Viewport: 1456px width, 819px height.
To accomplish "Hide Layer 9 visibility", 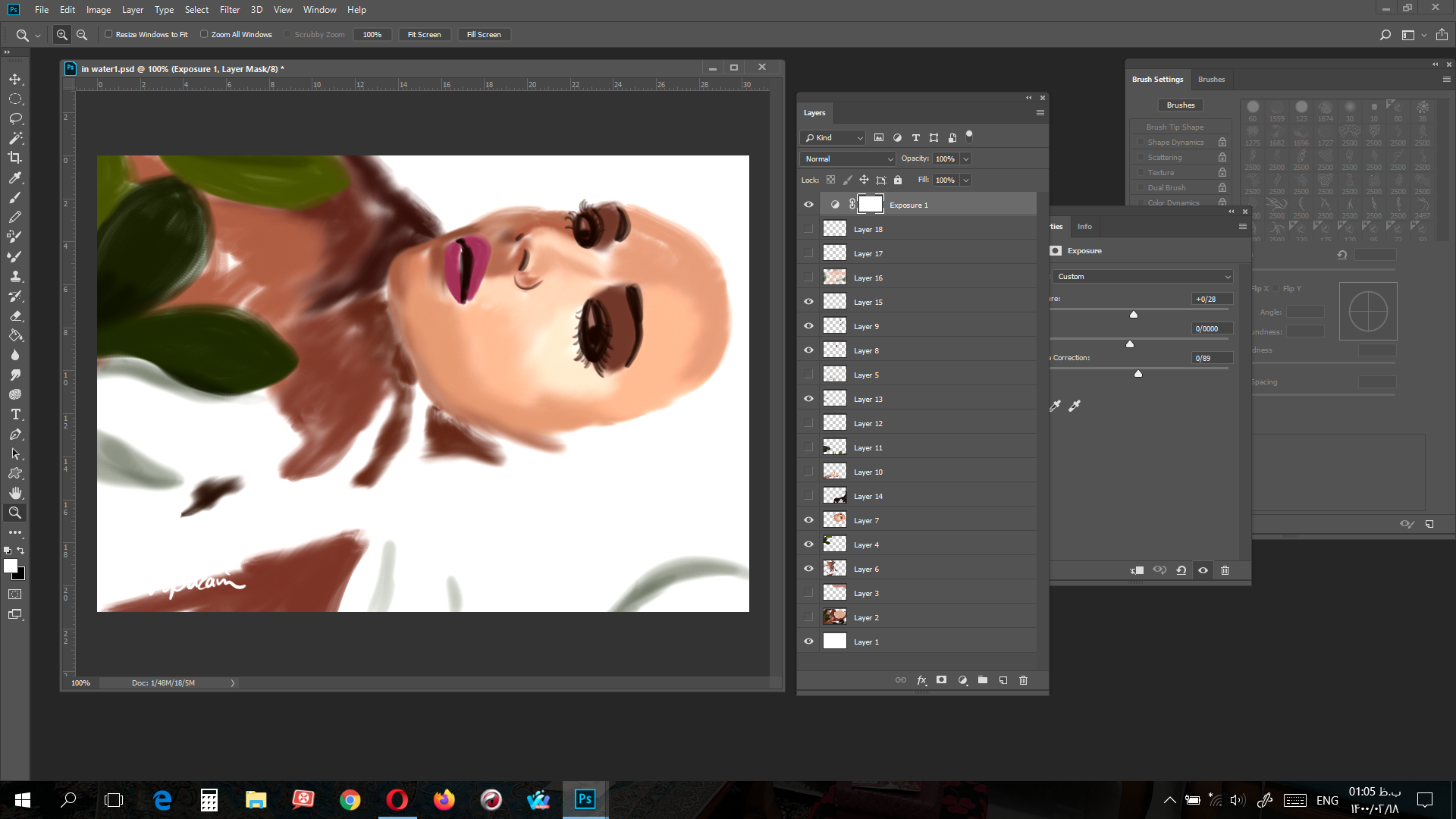I will pos(808,326).
